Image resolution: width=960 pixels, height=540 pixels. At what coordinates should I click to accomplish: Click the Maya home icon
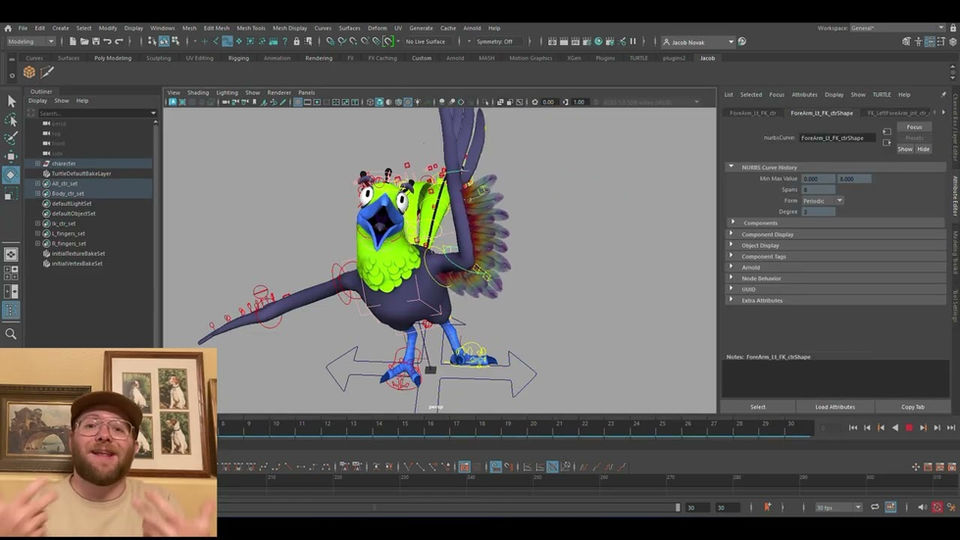coord(8,28)
